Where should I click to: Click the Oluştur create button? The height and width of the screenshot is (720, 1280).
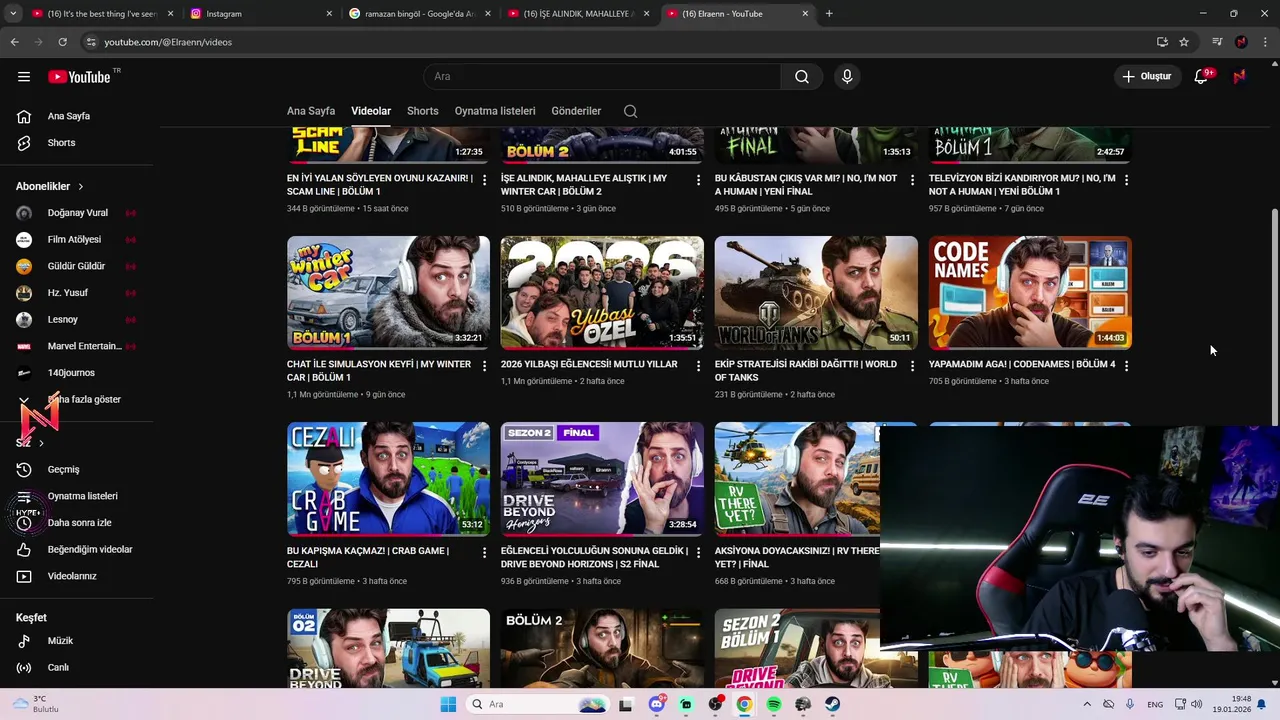click(1146, 77)
